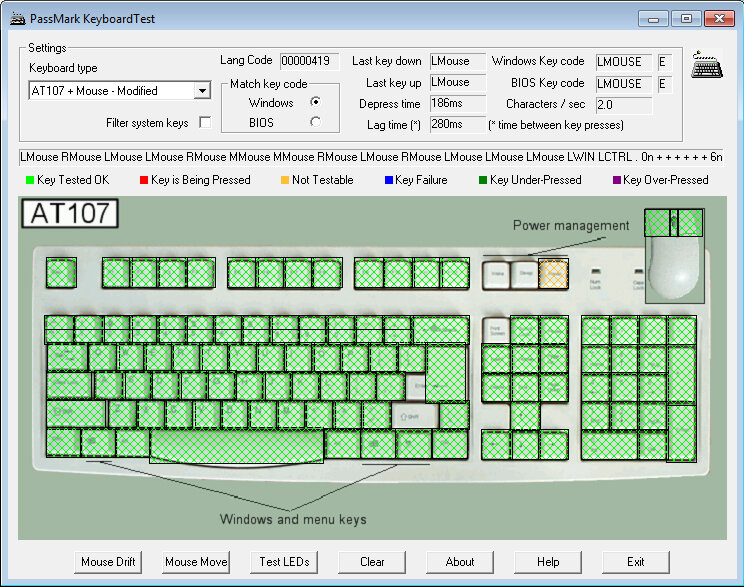
Task: Maximize the KeyboardTest window
Action: point(686,19)
